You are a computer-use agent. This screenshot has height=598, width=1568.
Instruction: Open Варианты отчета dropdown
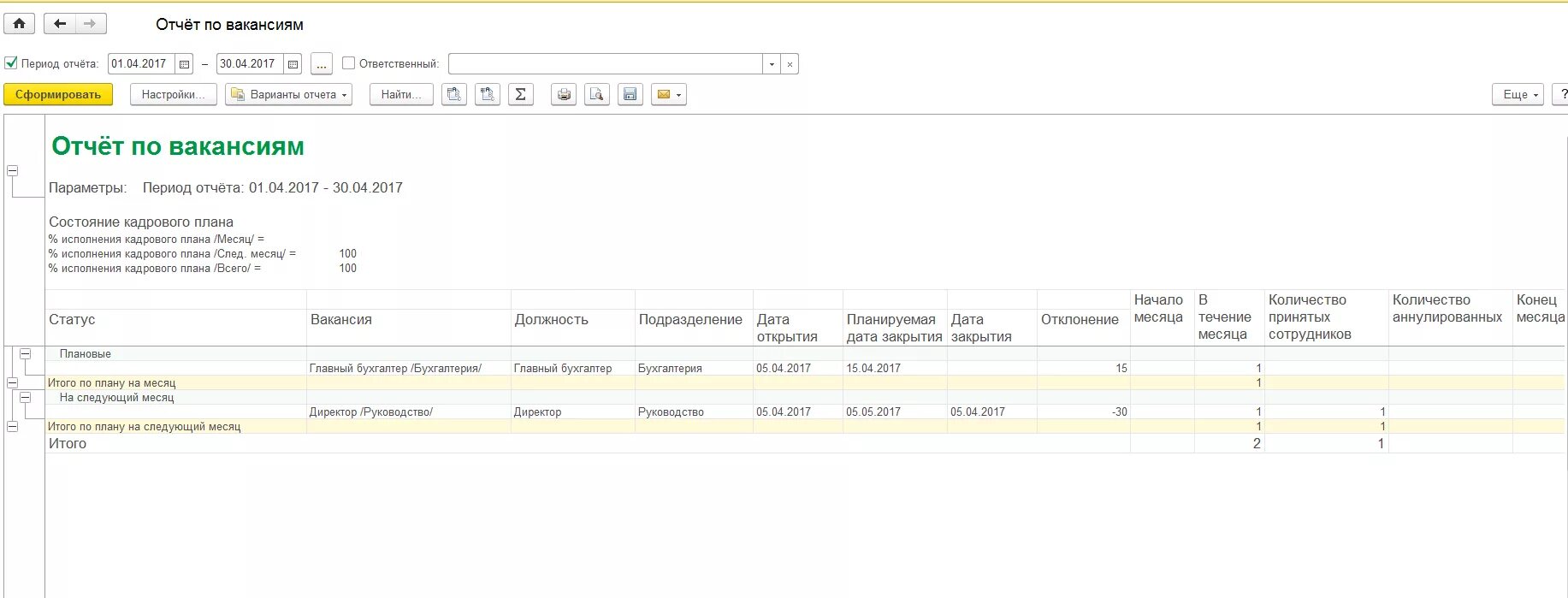point(289,94)
